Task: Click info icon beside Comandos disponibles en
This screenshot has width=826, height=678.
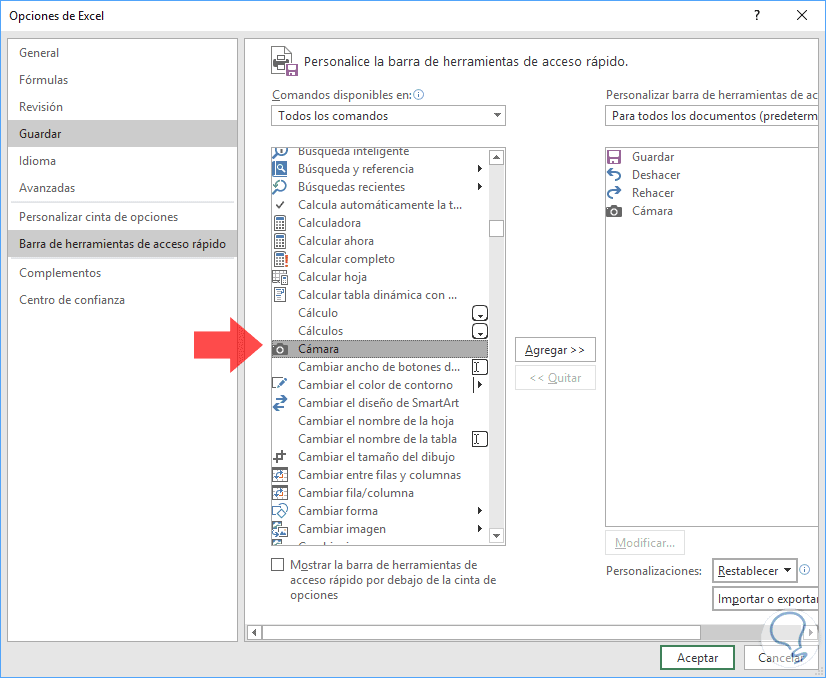Action: point(419,95)
